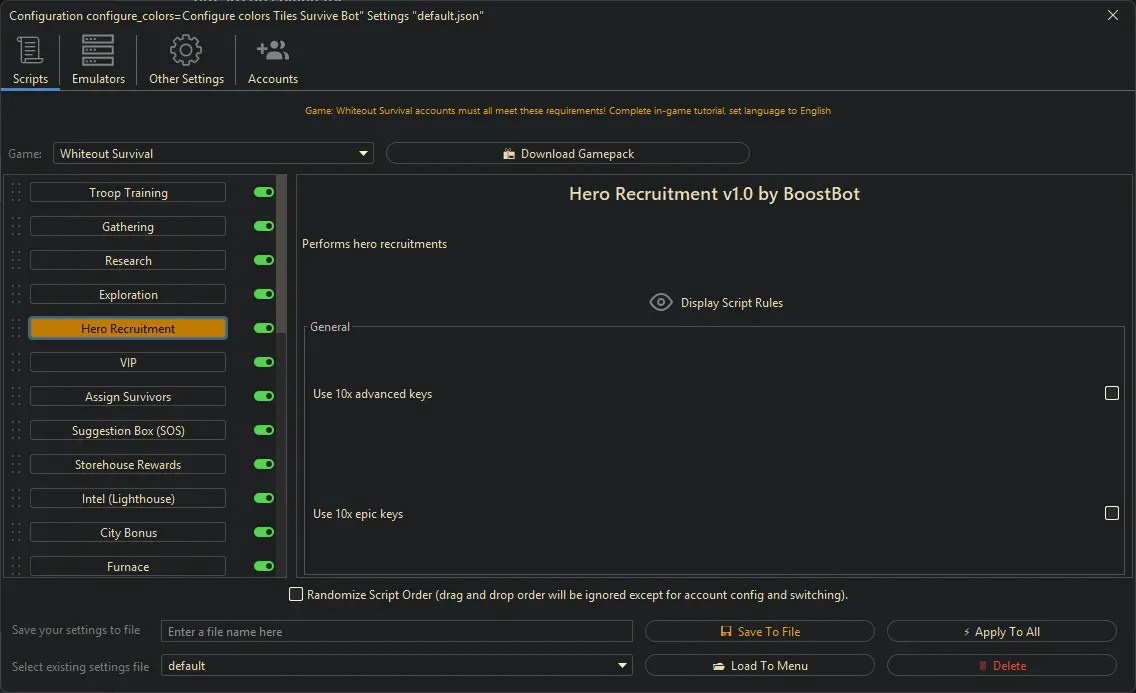Enable Use 10x epic keys checkbox
The width and height of the screenshot is (1136, 693).
(1111, 513)
